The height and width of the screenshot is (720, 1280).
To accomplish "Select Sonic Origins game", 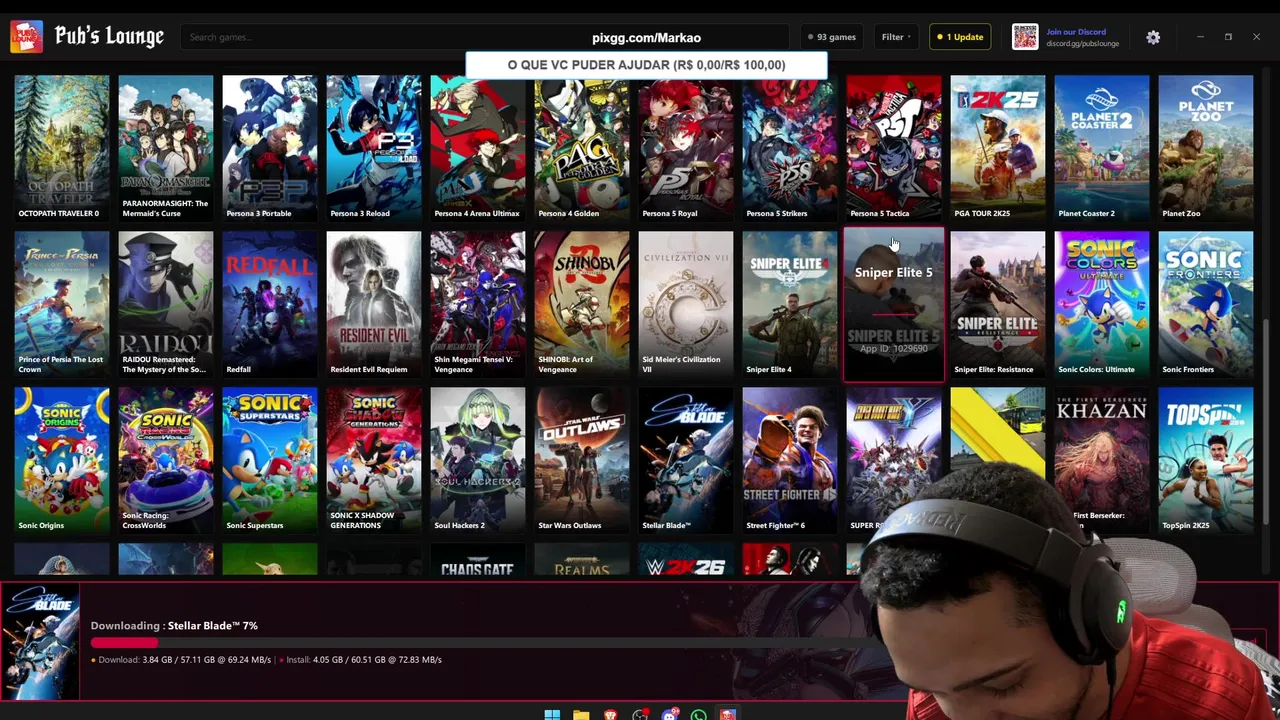I will pyautogui.click(x=62, y=460).
